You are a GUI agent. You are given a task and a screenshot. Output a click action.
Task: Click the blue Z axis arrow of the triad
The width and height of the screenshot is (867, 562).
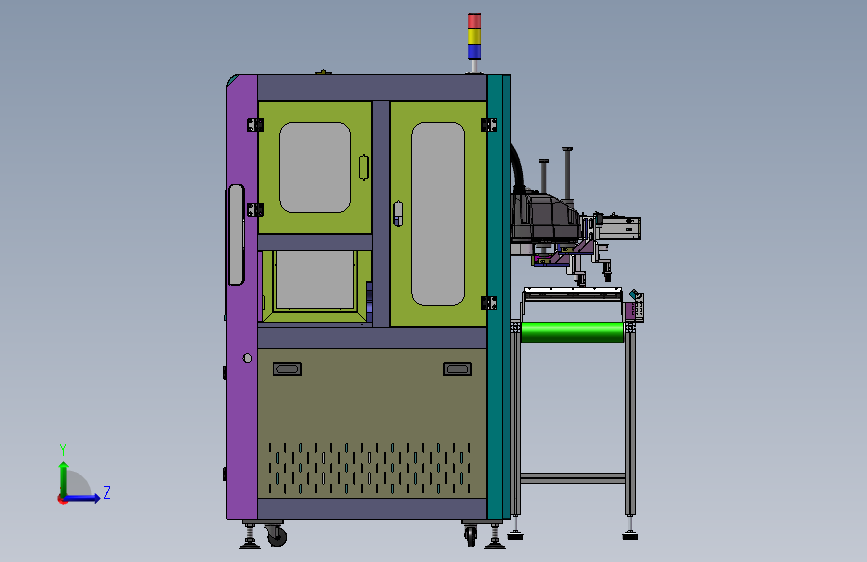[x=83, y=498]
